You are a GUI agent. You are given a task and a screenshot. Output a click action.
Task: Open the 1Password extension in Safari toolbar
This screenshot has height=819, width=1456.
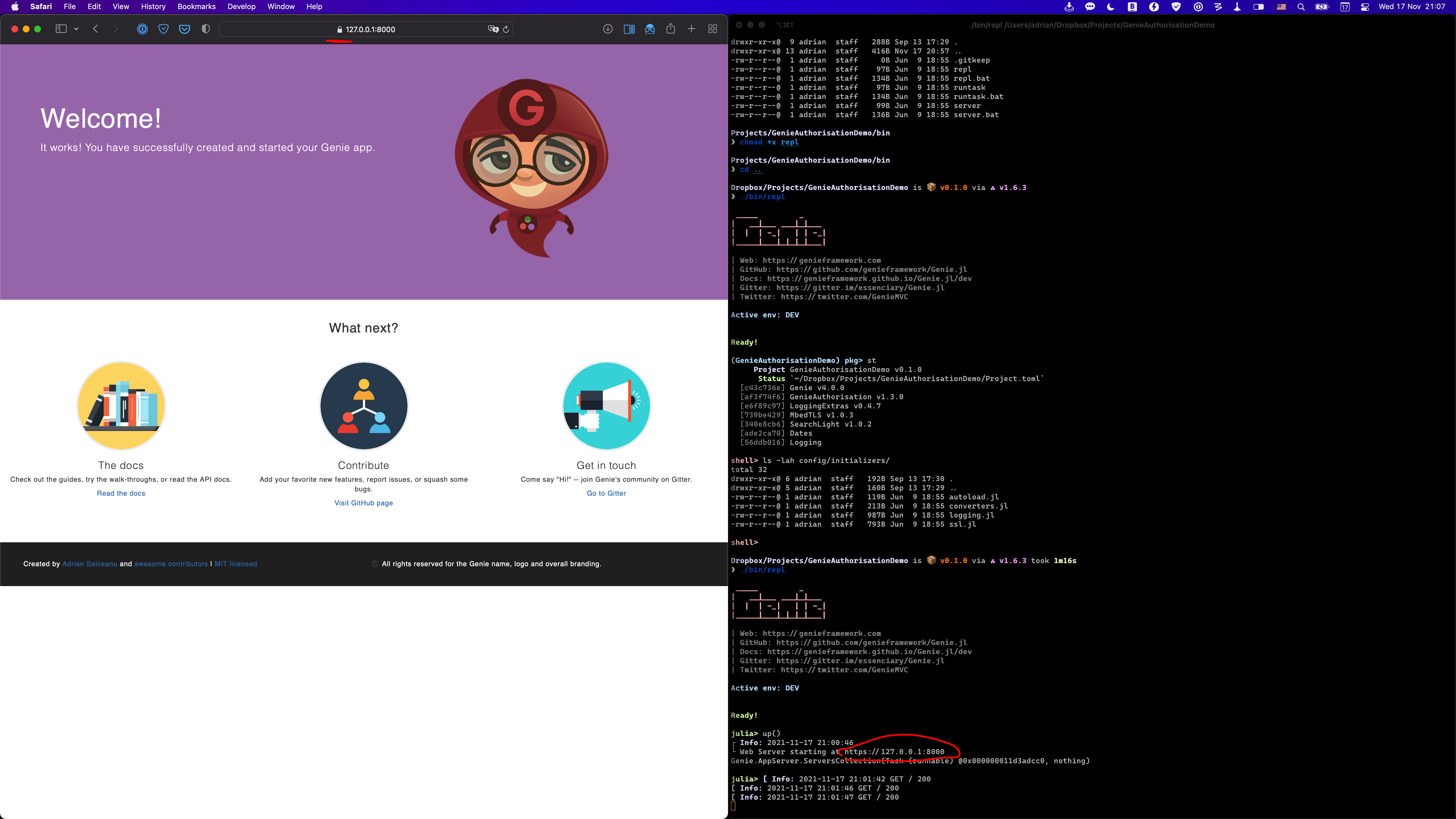142,29
